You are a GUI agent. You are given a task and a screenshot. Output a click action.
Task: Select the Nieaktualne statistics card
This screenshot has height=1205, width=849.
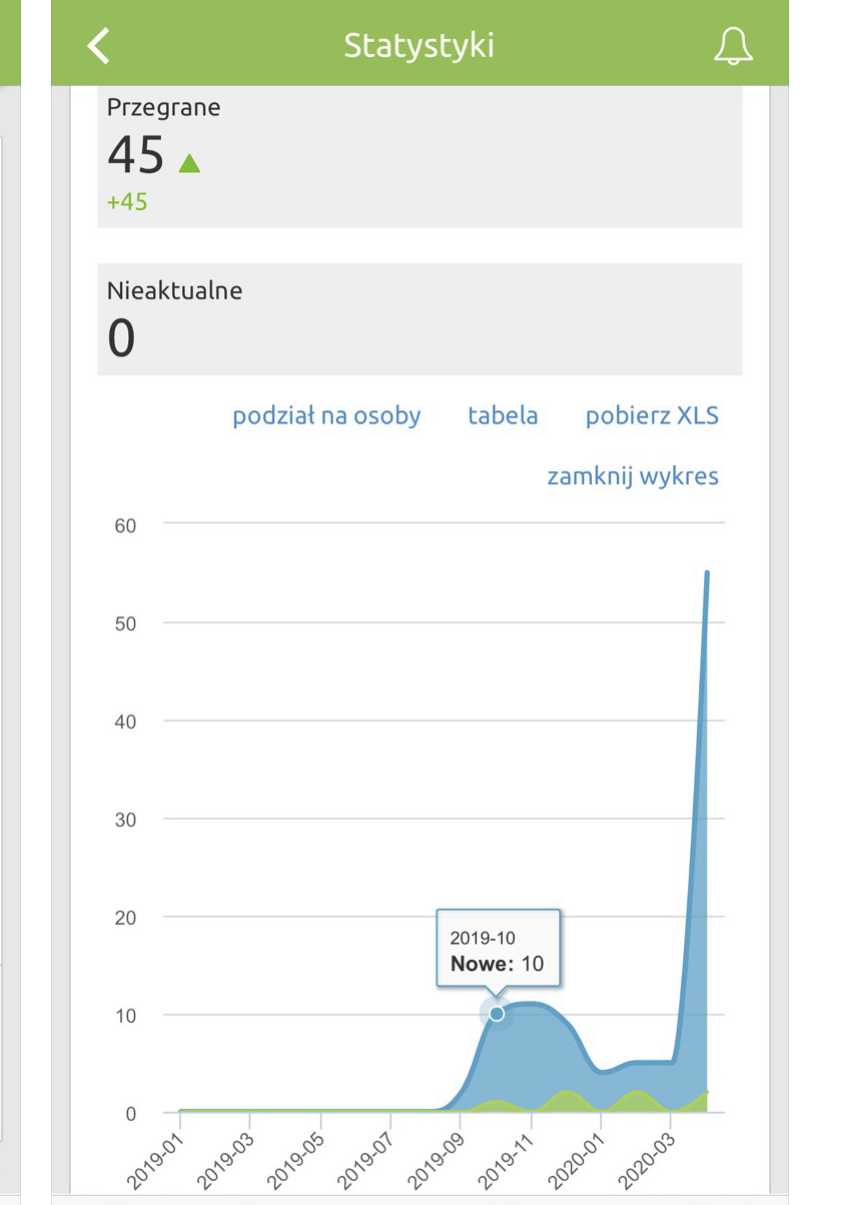[419, 319]
